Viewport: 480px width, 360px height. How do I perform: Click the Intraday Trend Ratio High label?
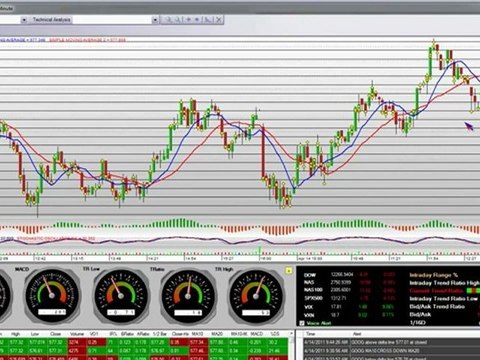point(444,283)
